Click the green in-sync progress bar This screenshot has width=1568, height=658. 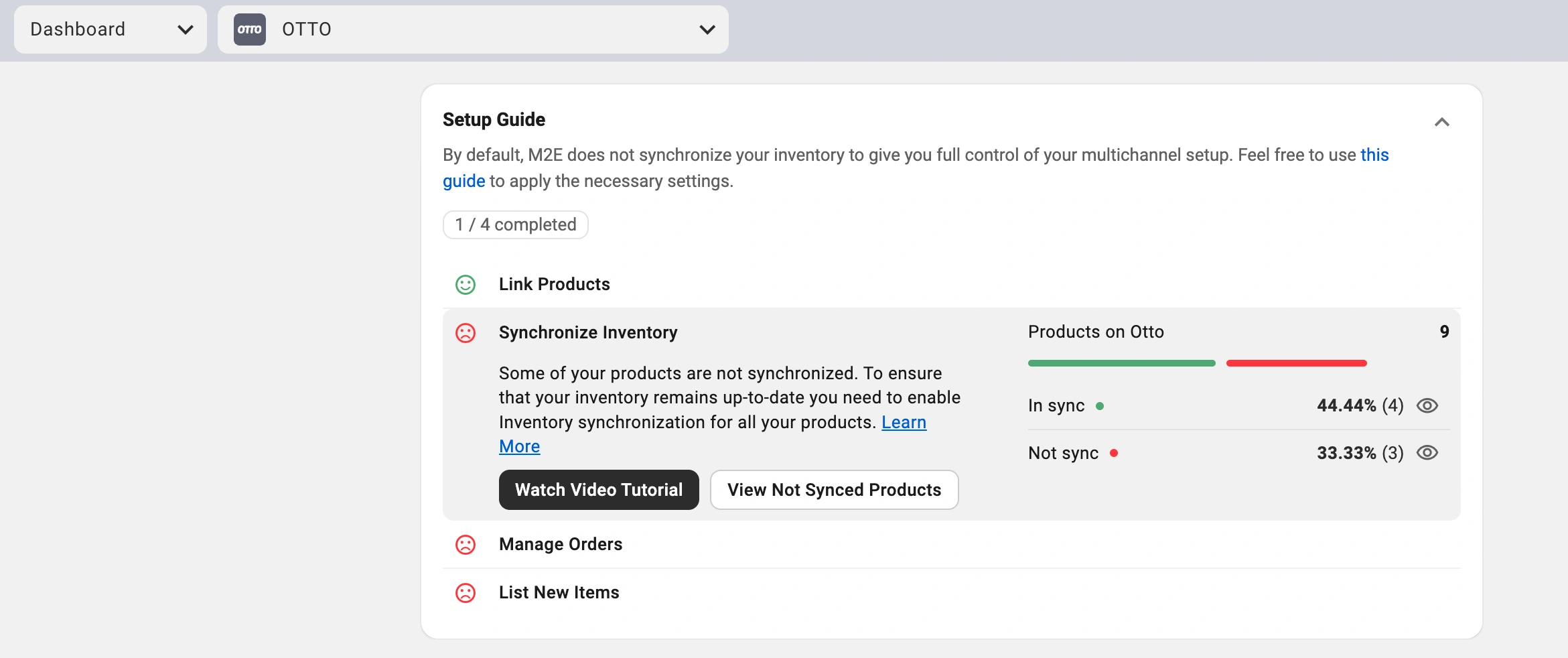point(1121,363)
